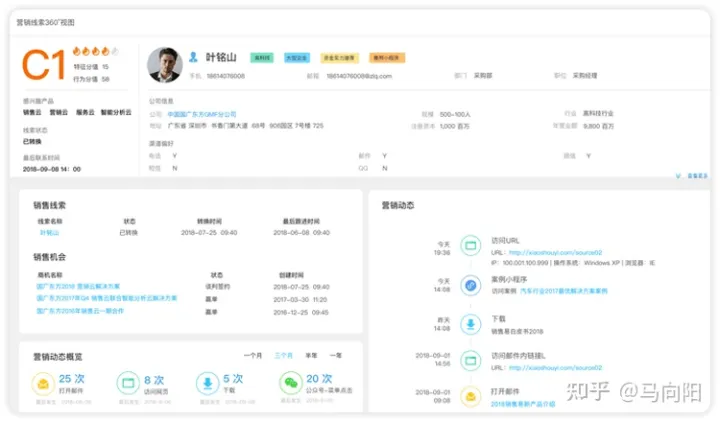Click the yellow 打开邮件 timeline icon
Screen dimensions: 720x422
point(471,398)
